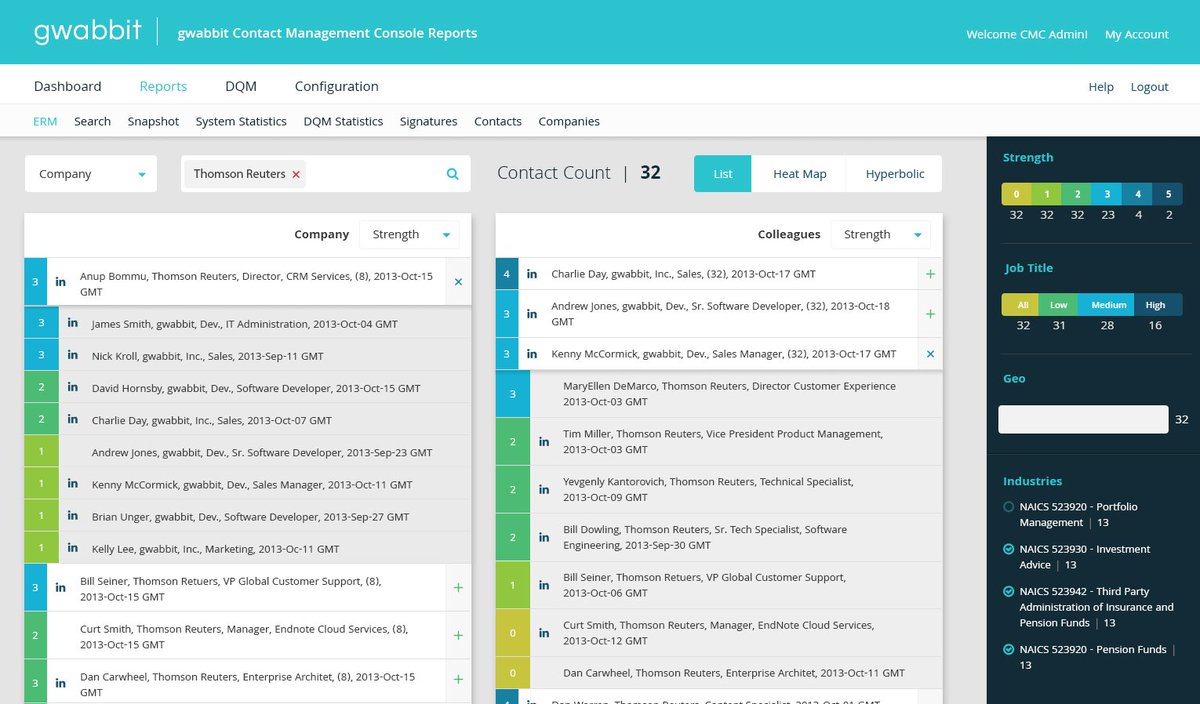This screenshot has width=1200, height=704.
Task: Collapse Anup Bommu row with X icon
Action: pos(458,282)
